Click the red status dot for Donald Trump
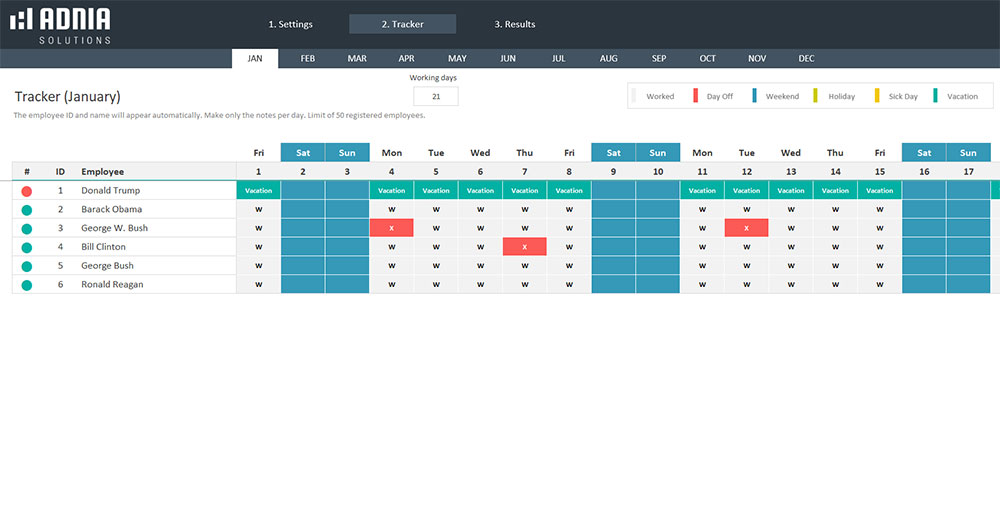 [x=27, y=190]
